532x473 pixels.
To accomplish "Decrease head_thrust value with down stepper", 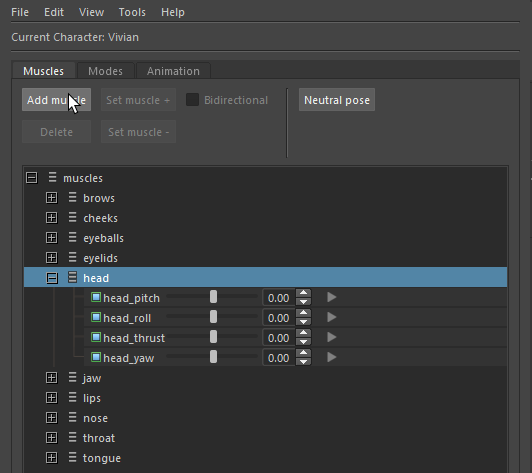I will pos(303,342).
